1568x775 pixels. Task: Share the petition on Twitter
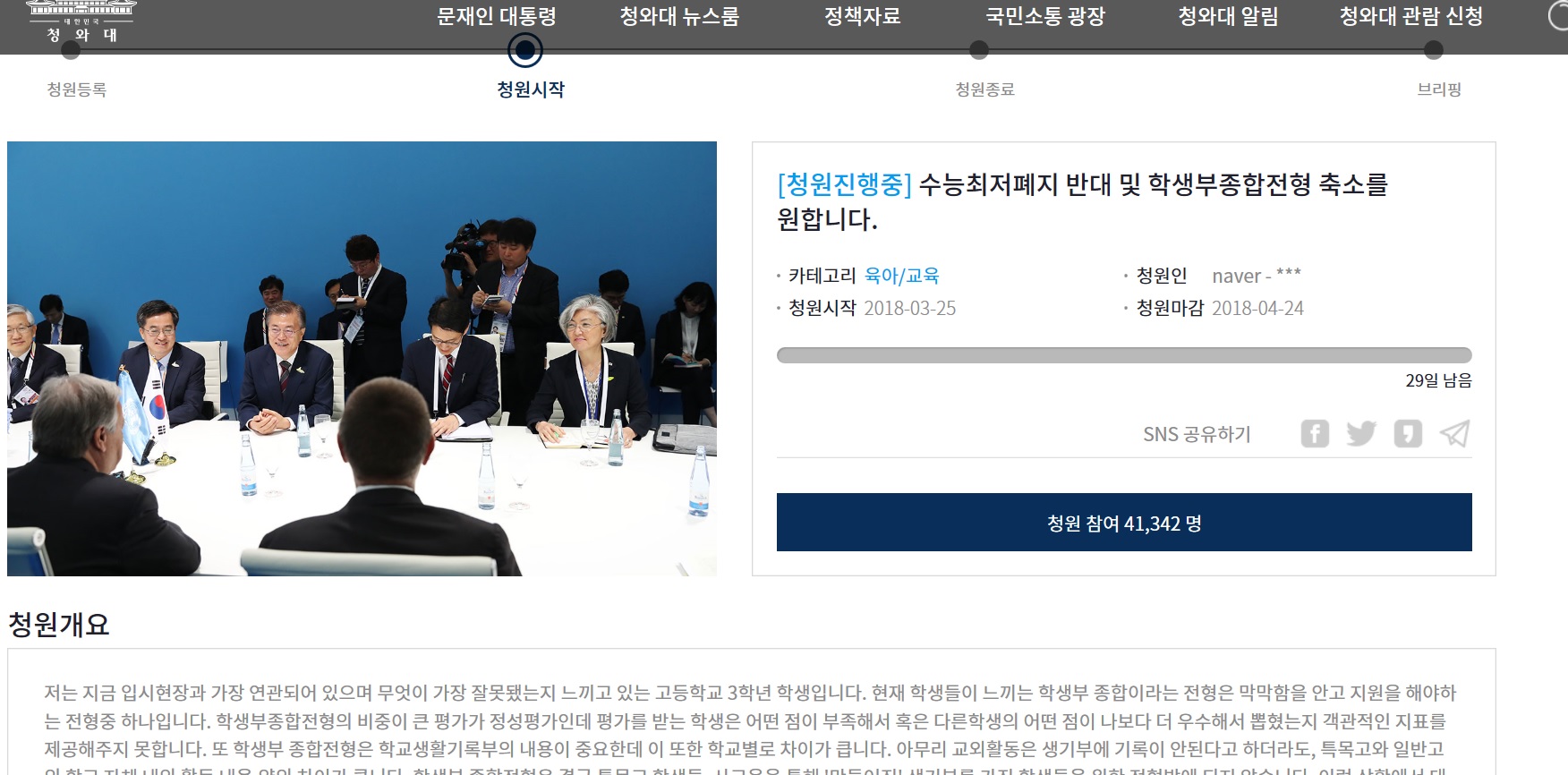pos(1361,434)
